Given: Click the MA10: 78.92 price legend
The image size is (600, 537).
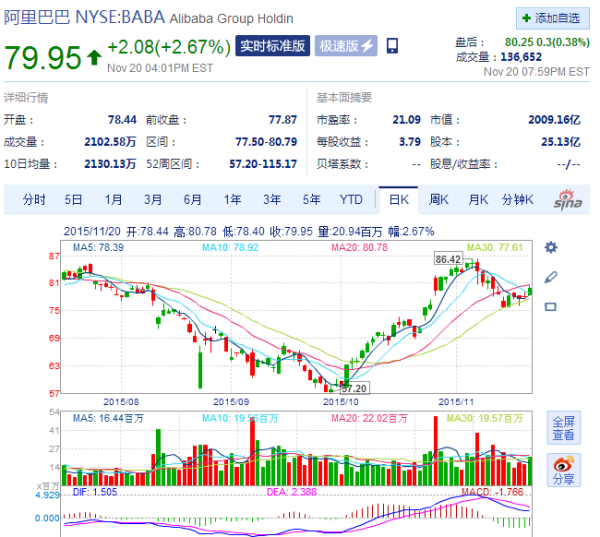Looking at the screenshot, I should click(x=230, y=247).
